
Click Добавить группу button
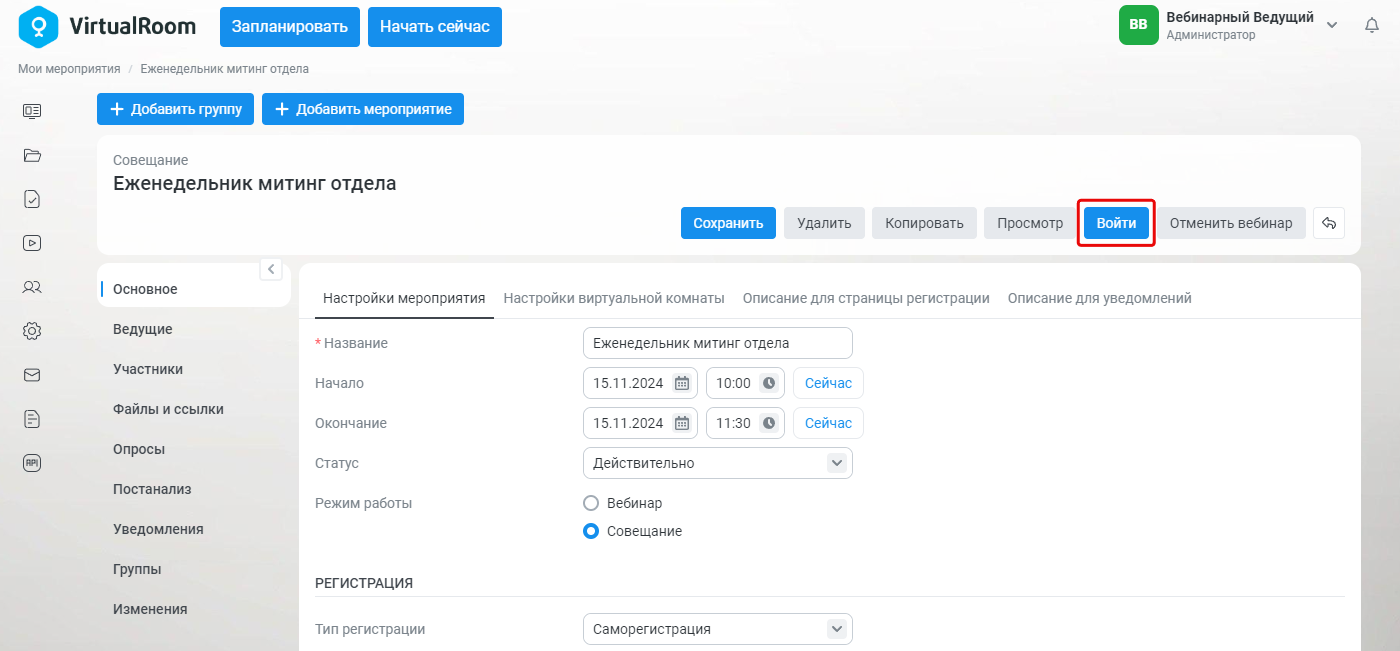point(176,109)
